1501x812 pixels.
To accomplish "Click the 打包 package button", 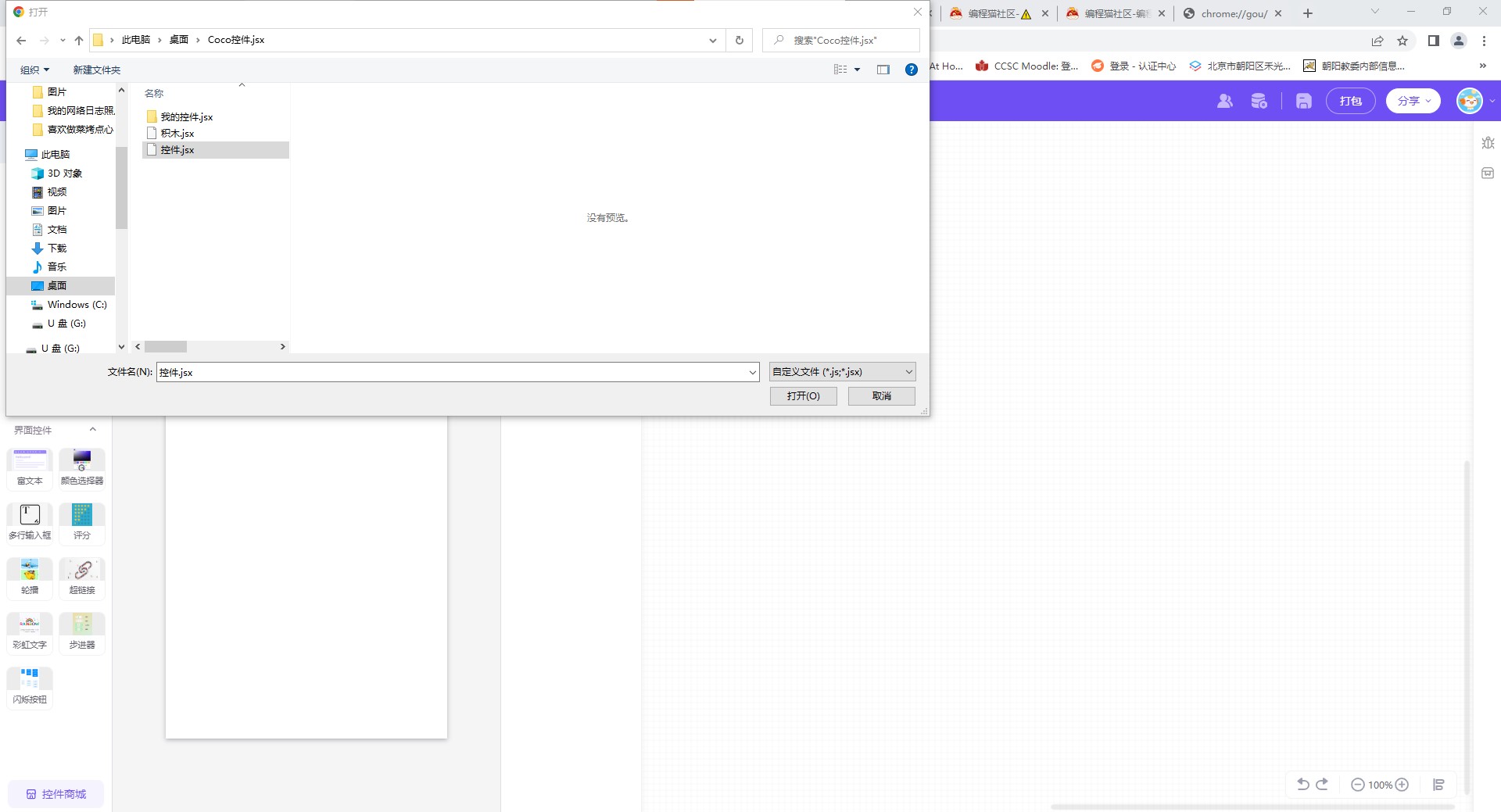I will pos(1351,101).
